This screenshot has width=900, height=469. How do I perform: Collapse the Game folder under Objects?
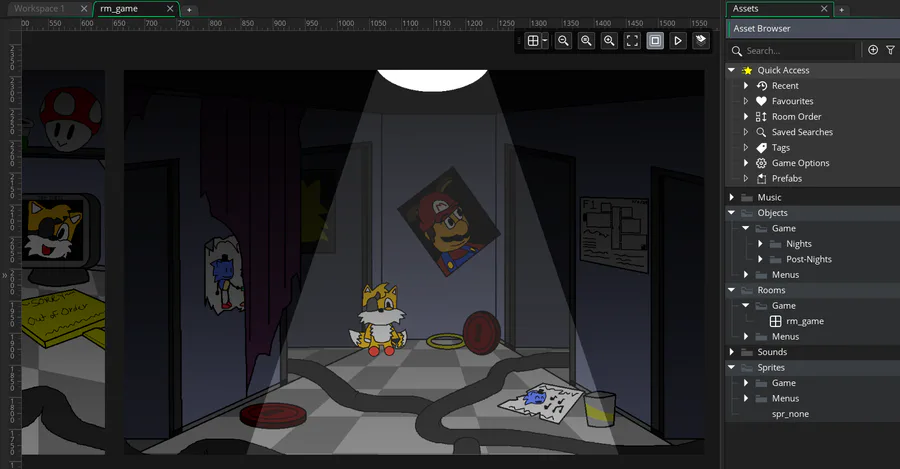click(x=746, y=228)
